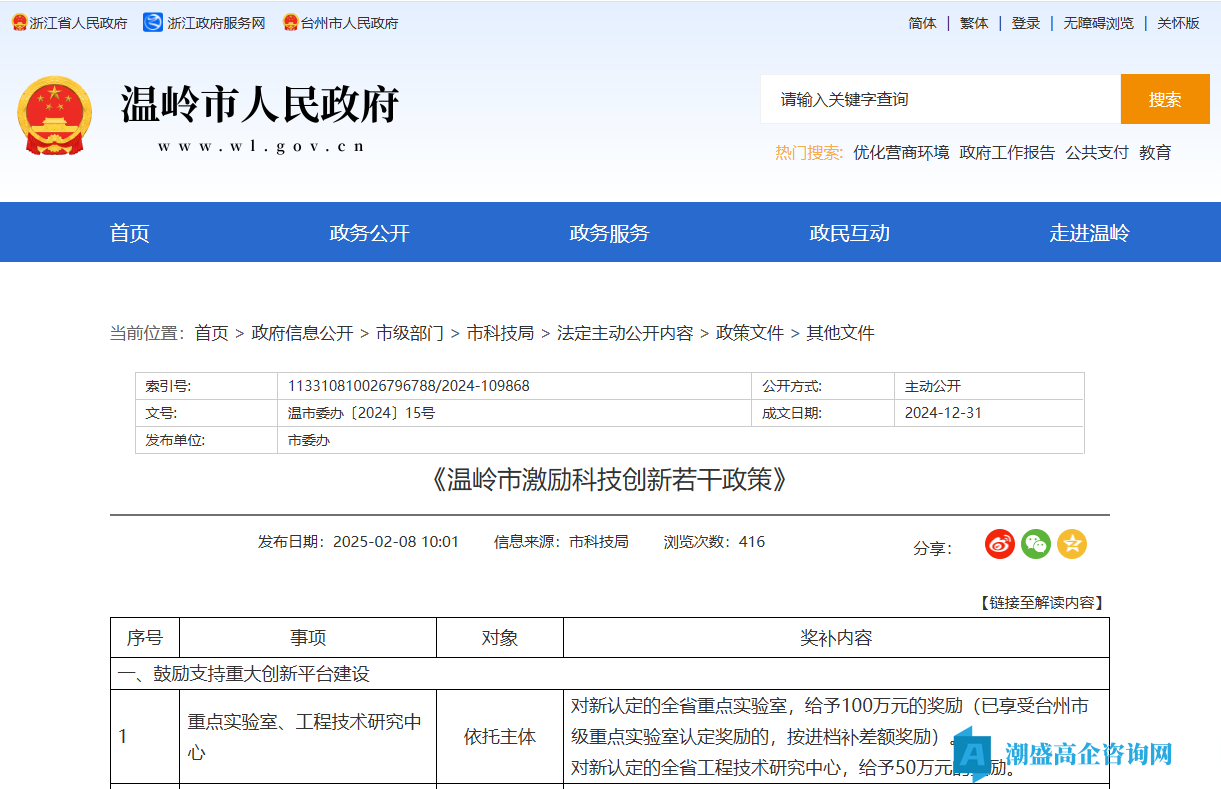This screenshot has height=789, width=1221.
Task: Click the large national emblem logo
Action: click(x=54, y=115)
